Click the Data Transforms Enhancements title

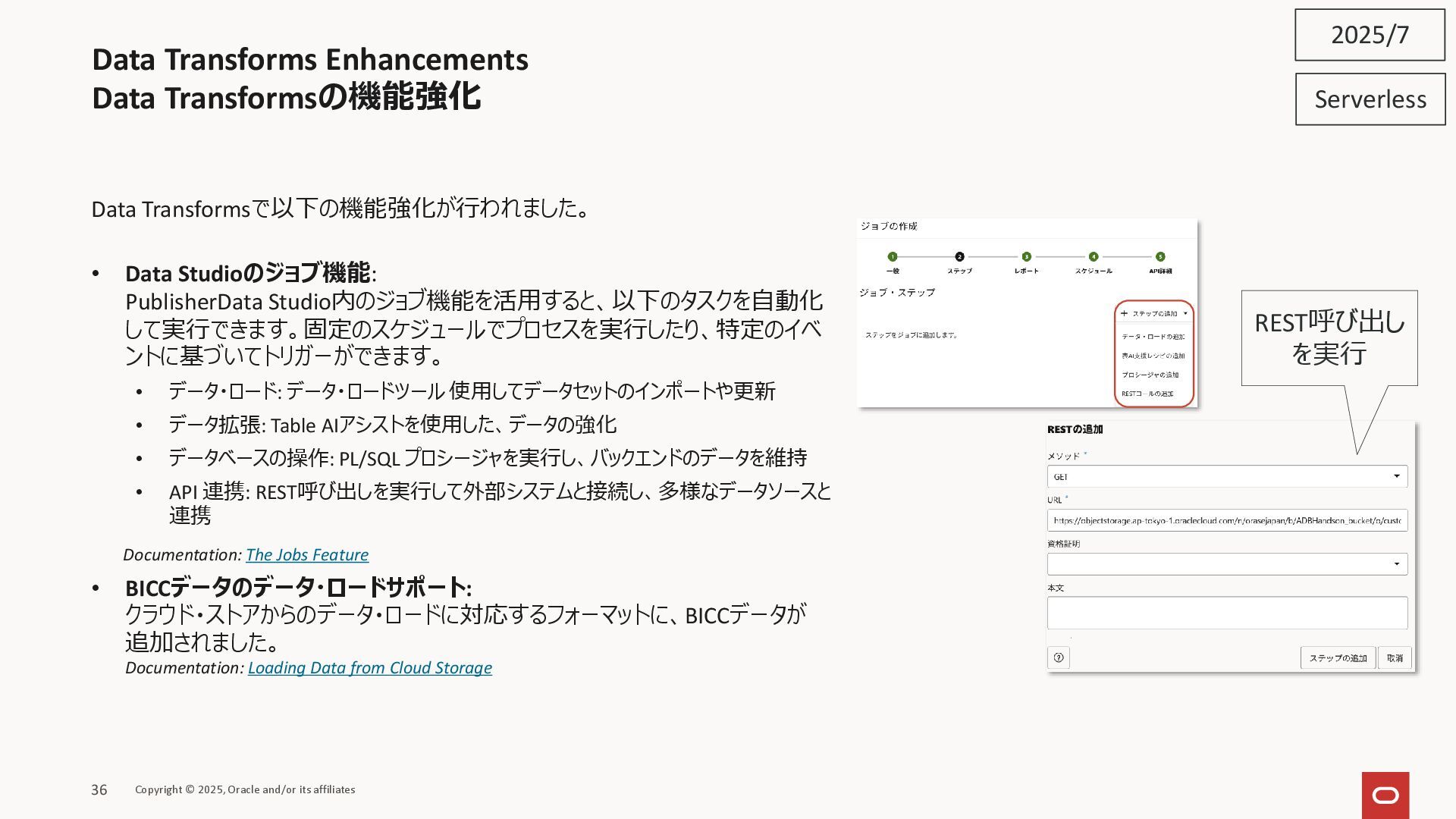[310, 59]
